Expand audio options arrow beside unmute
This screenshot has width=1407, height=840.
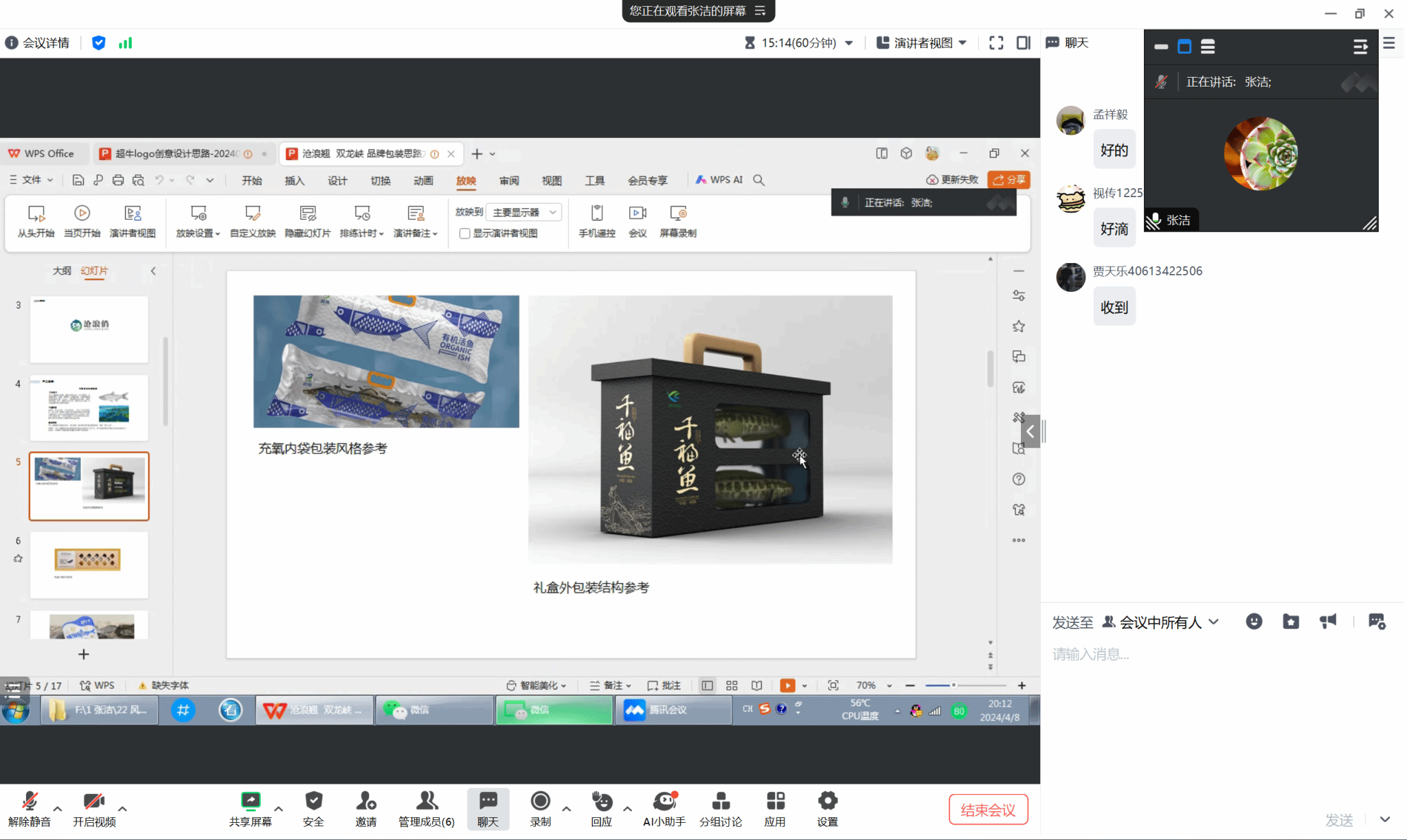click(x=58, y=808)
